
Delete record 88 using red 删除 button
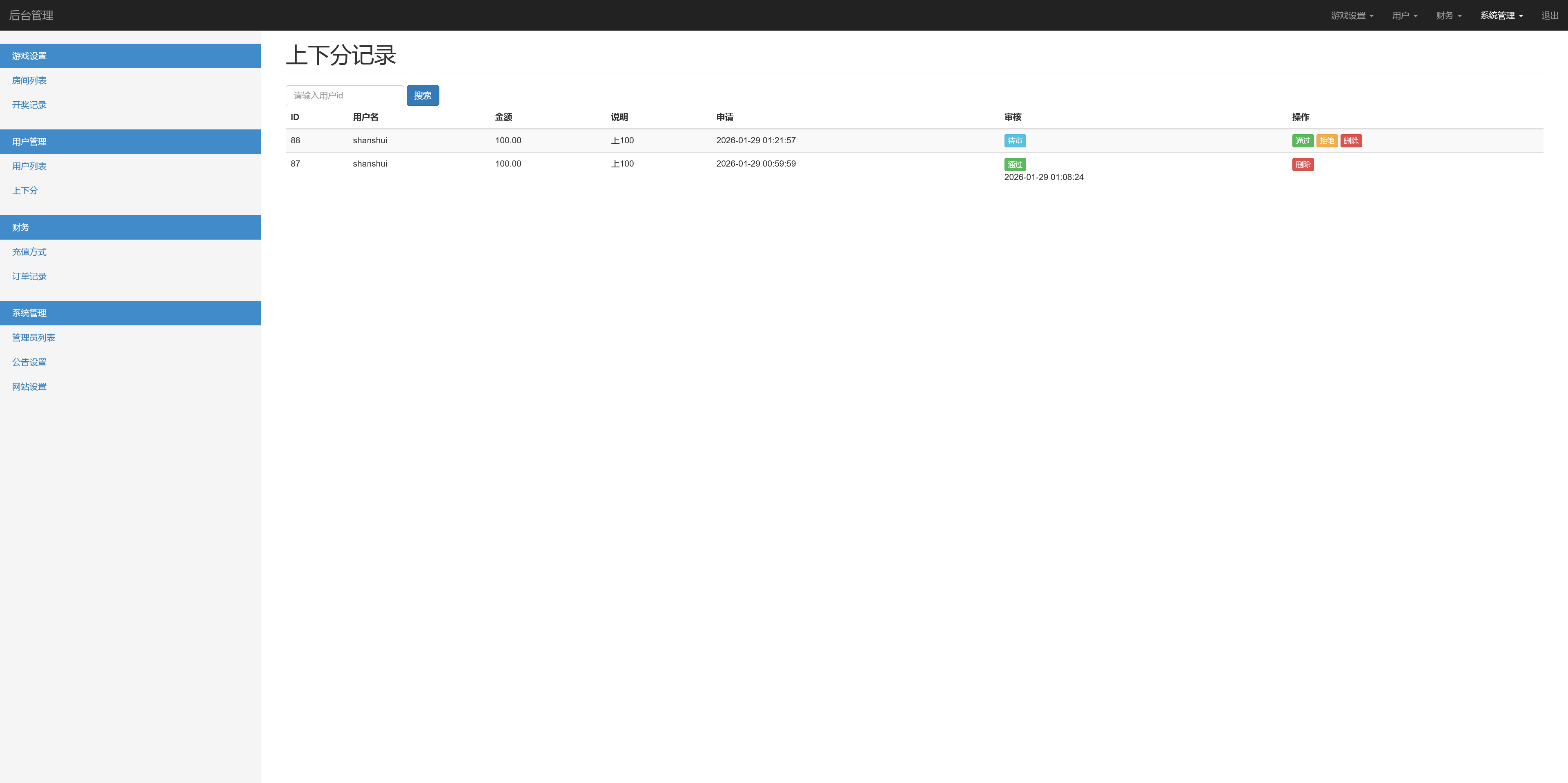1351,141
